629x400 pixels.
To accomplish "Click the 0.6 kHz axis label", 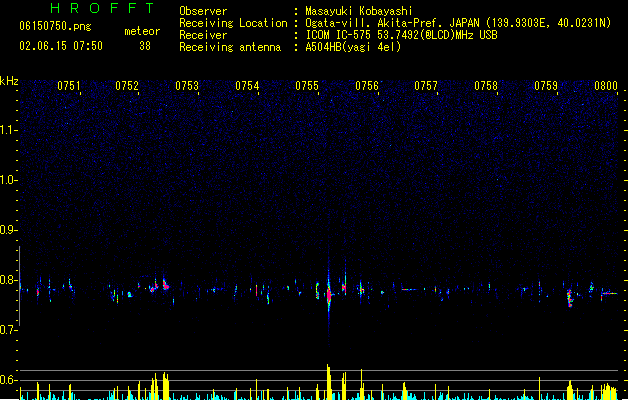I will point(8,380).
